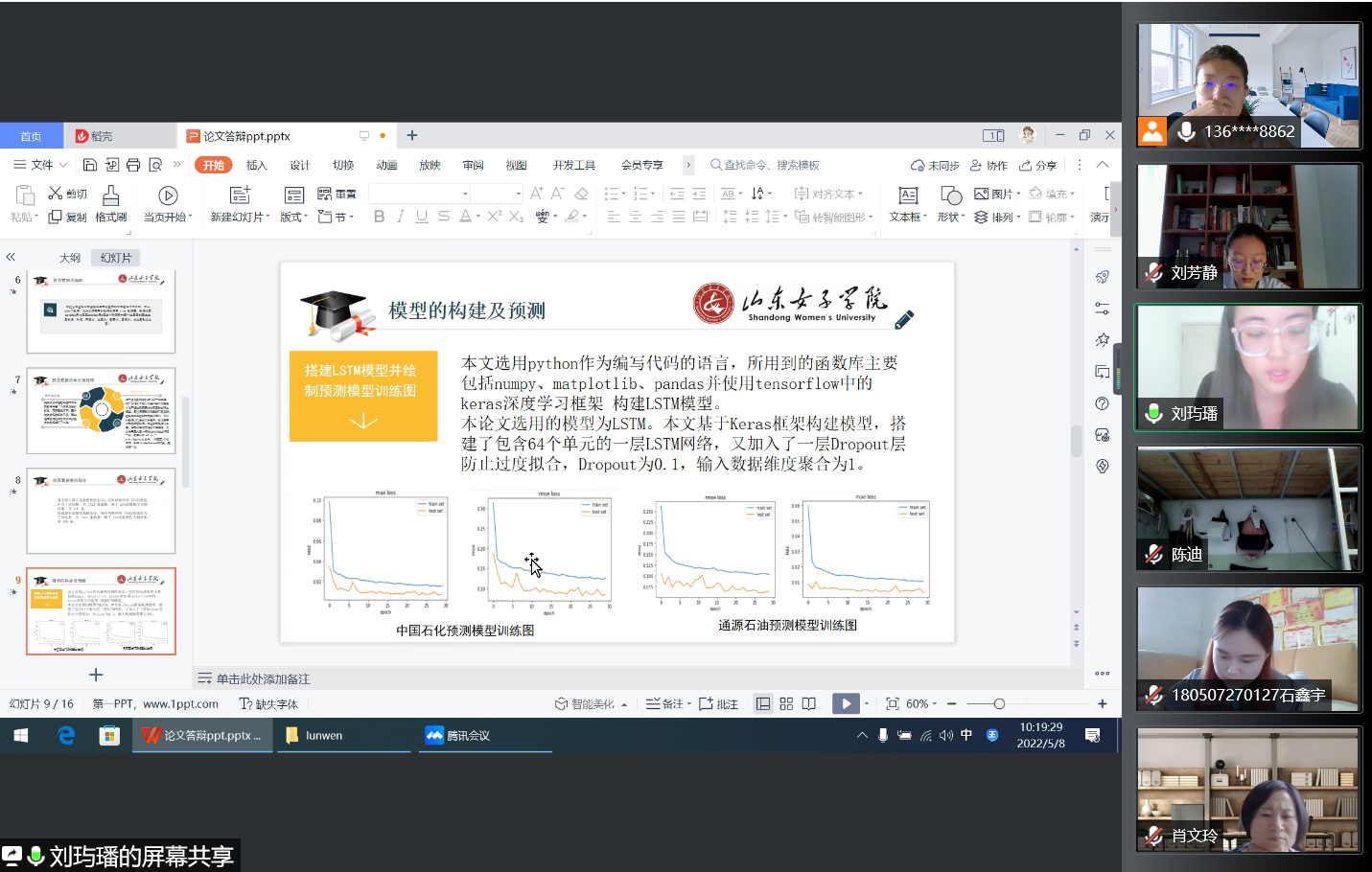Click the print icon in quick toolbar
The height and width of the screenshot is (872, 1372).
tap(133, 165)
